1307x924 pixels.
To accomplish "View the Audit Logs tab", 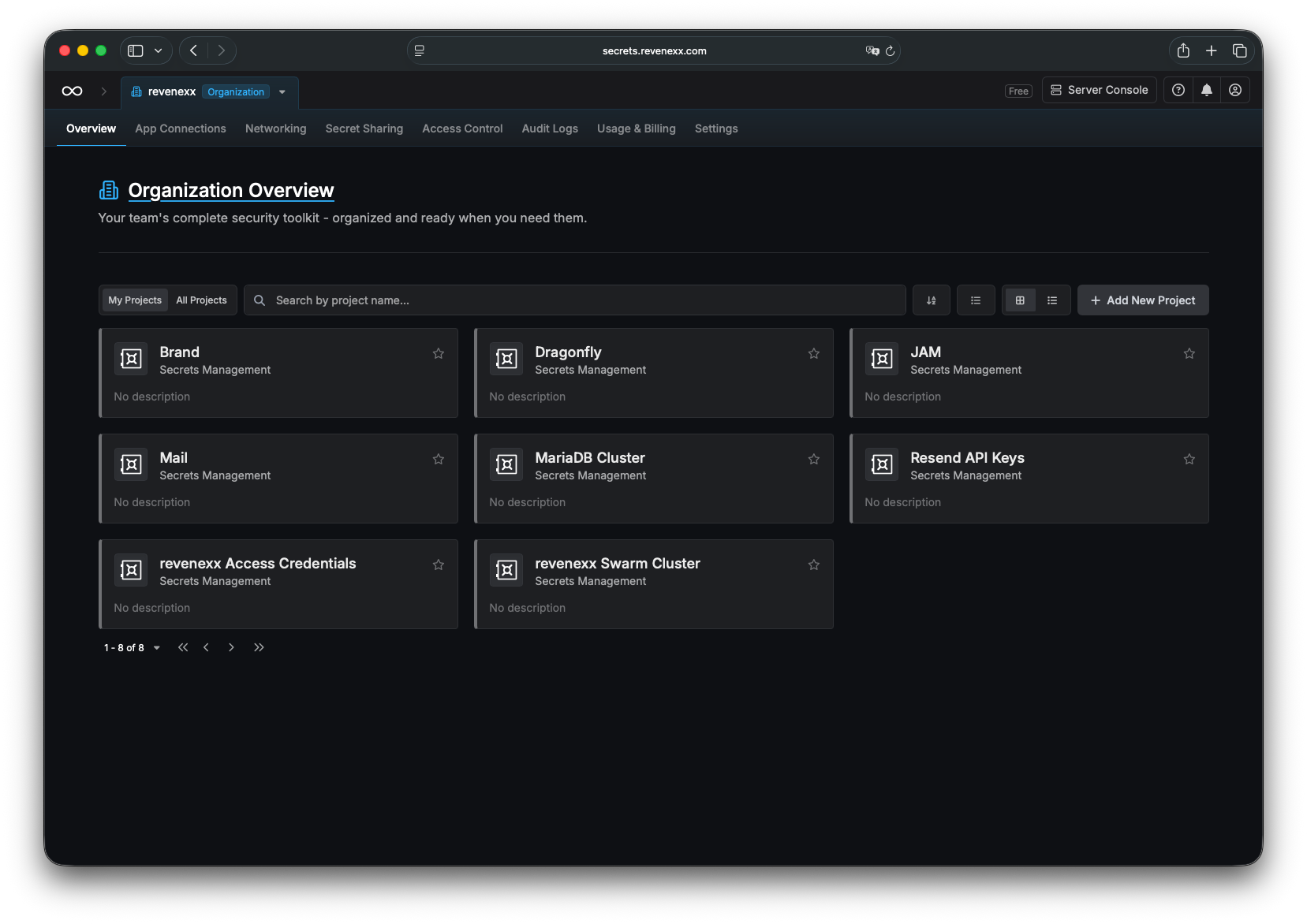I will [550, 129].
